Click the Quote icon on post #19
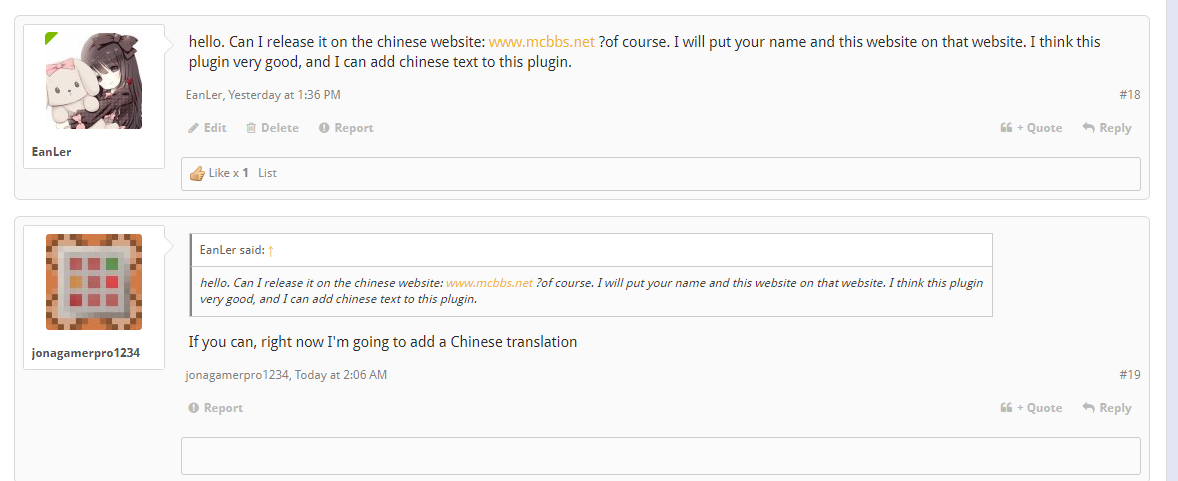The height and width of the screenshot is (481, 1178). [1006, 408]
